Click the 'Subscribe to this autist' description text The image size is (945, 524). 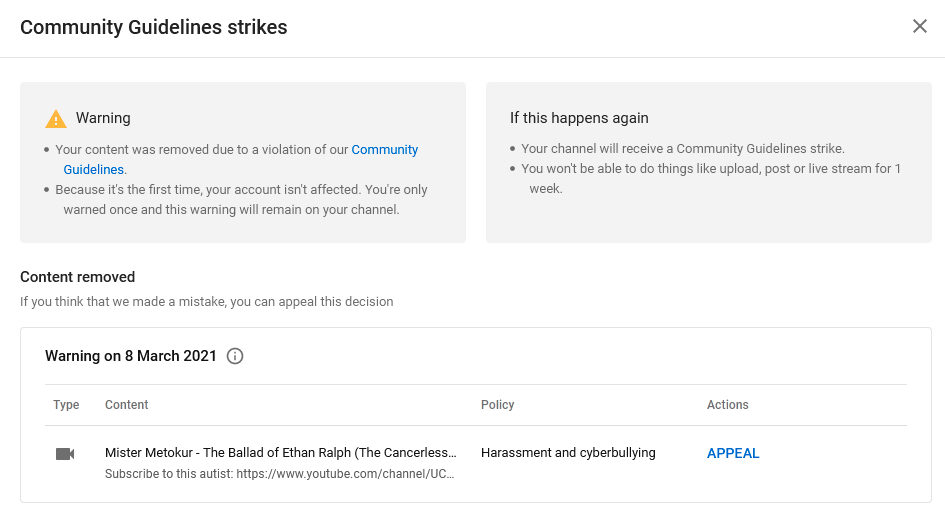[x=280, y=474]
